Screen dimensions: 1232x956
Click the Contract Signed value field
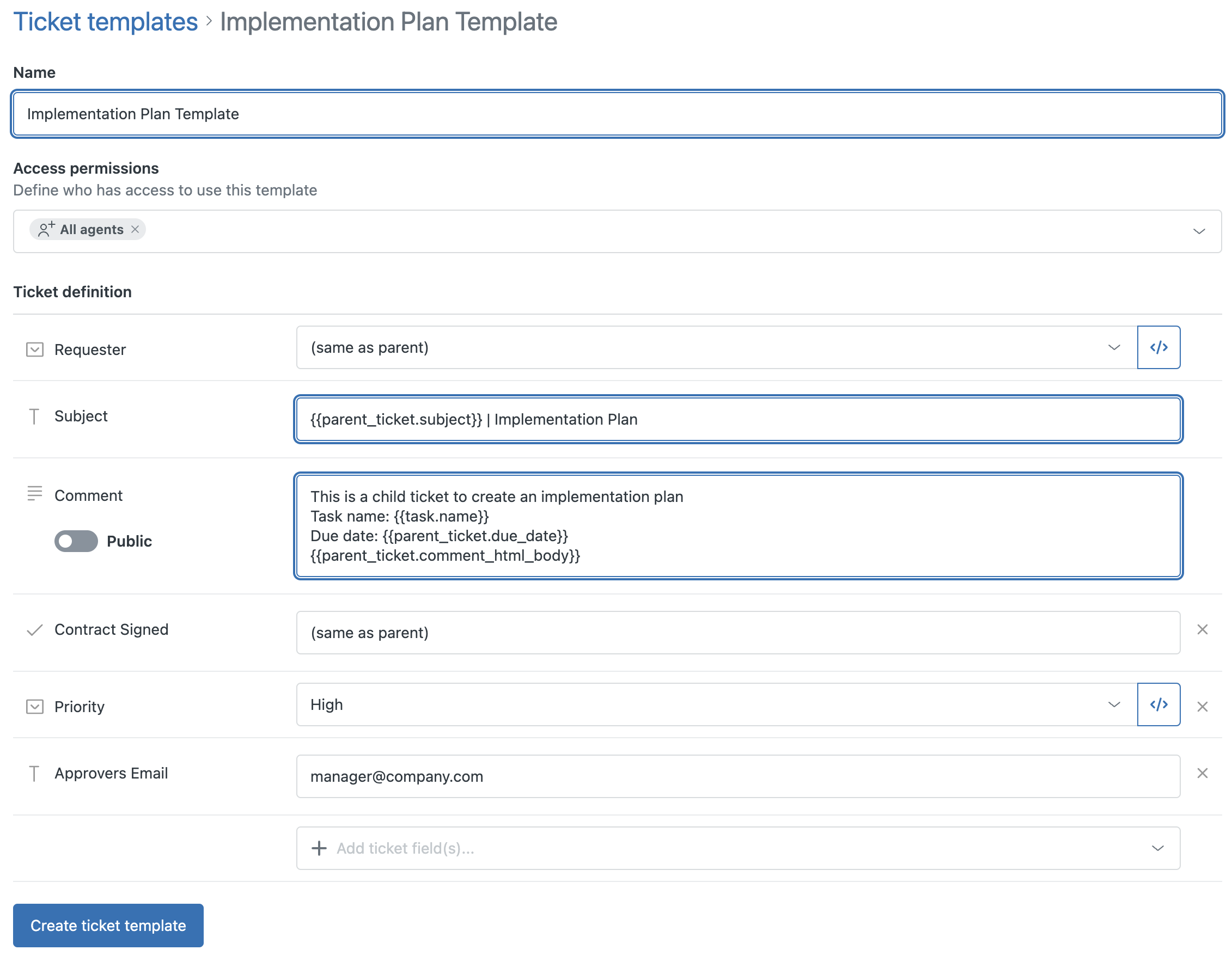[738, 633]
